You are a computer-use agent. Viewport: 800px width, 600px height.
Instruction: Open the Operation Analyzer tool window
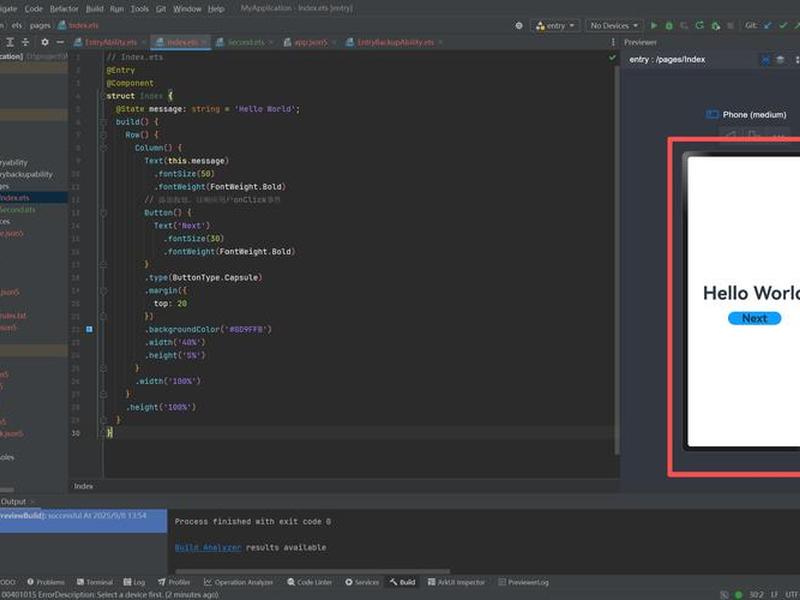click(239, 582)
